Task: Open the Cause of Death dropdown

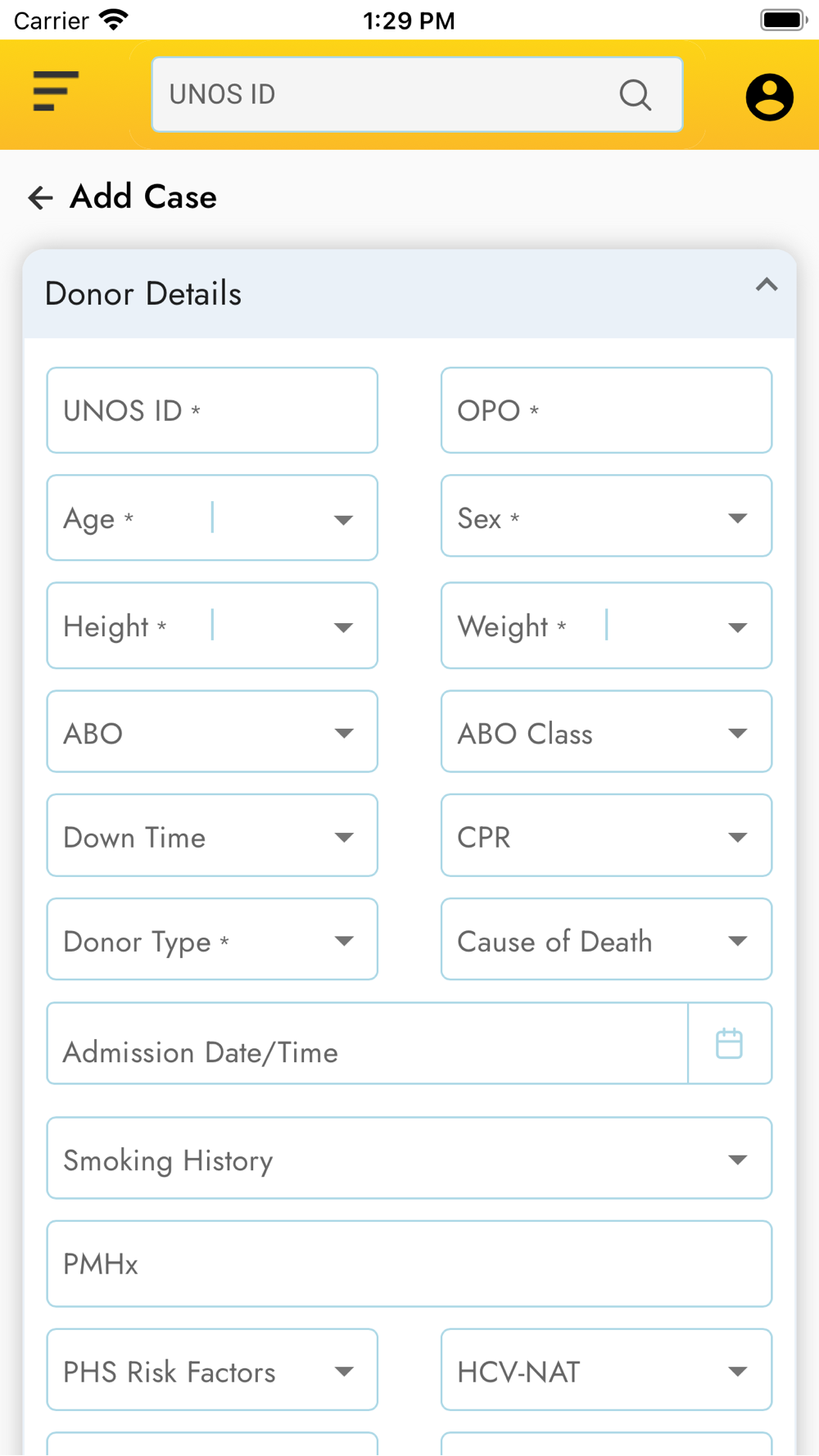Action: pyautogui.click(x=606, y=939)
